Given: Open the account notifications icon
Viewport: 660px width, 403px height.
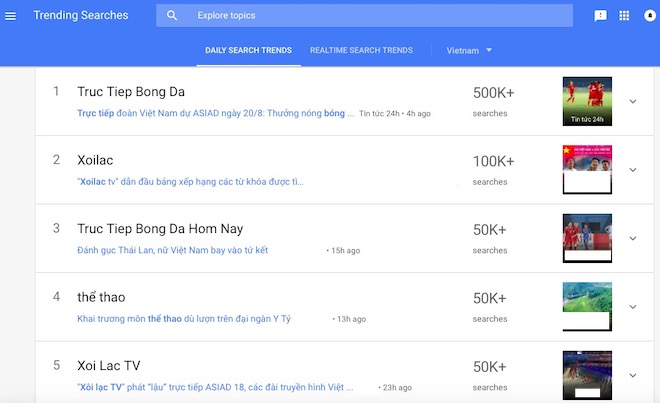Looking at the screenshot, I should (x=647, y=16).
